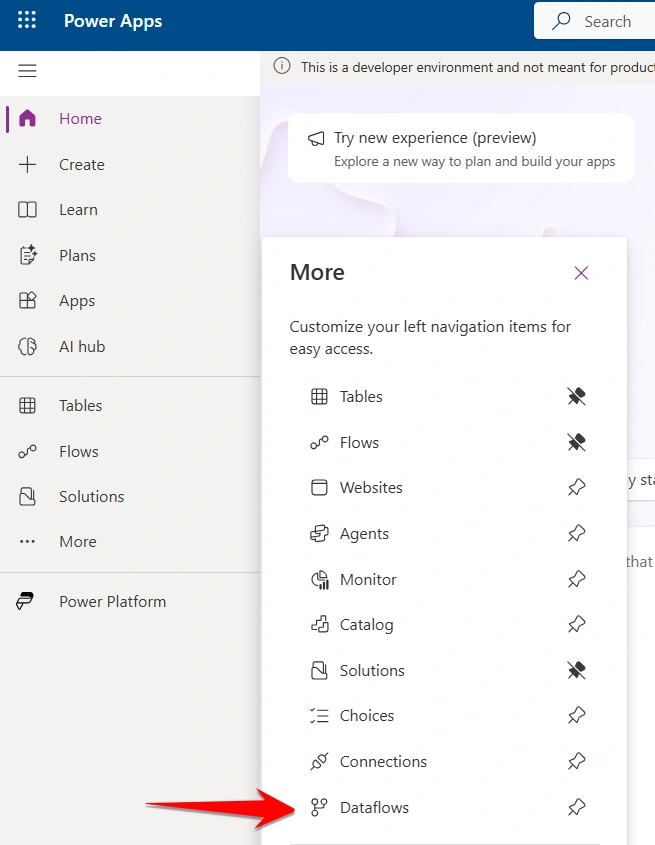Unpin Solutions from left navigation
655x845 pixels.
576,670
